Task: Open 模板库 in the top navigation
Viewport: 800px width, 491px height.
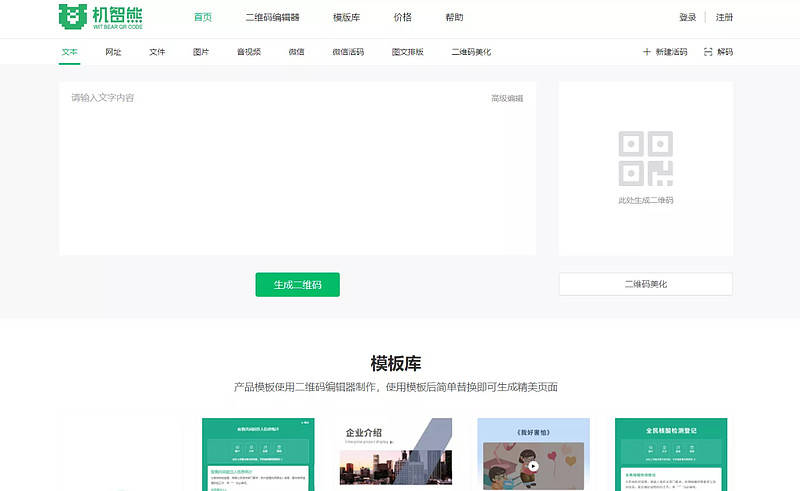Action: pyautogui.click(x=346, y=17)
